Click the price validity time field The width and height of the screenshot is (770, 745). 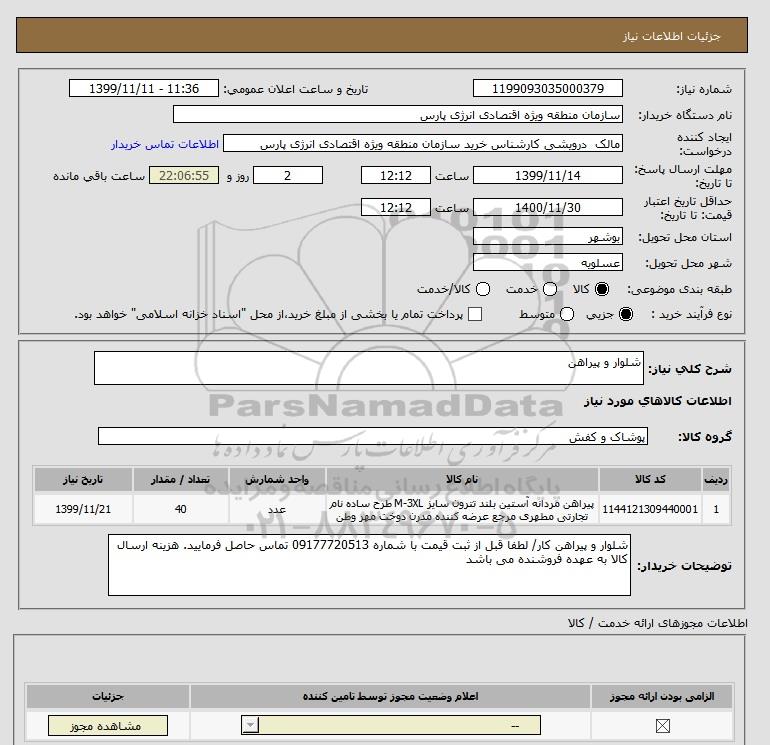(396, 207)
